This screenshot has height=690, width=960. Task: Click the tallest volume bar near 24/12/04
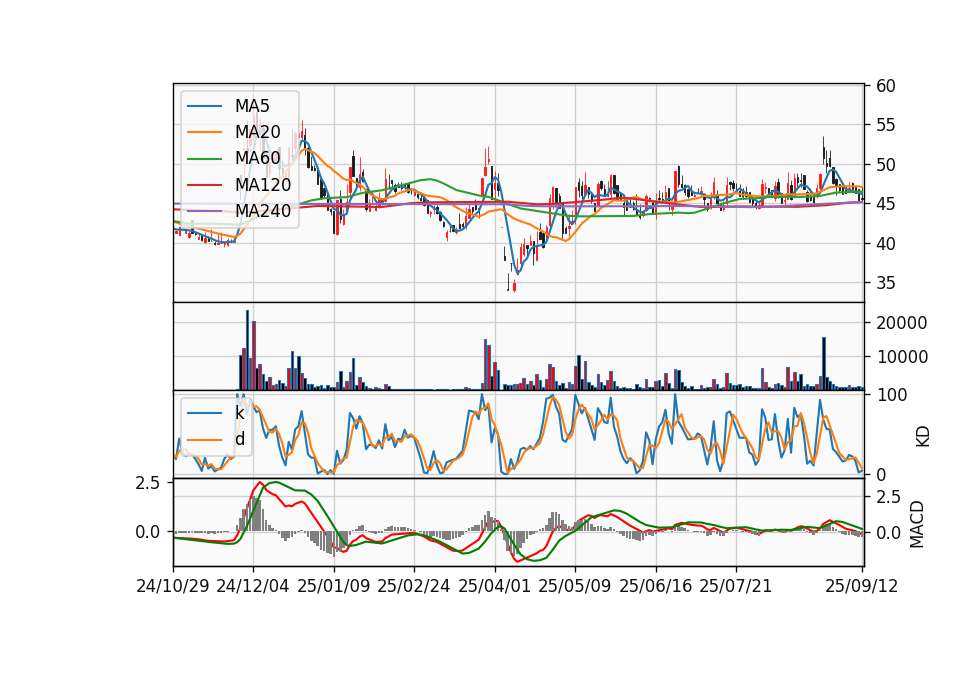[x=247, y=350]
